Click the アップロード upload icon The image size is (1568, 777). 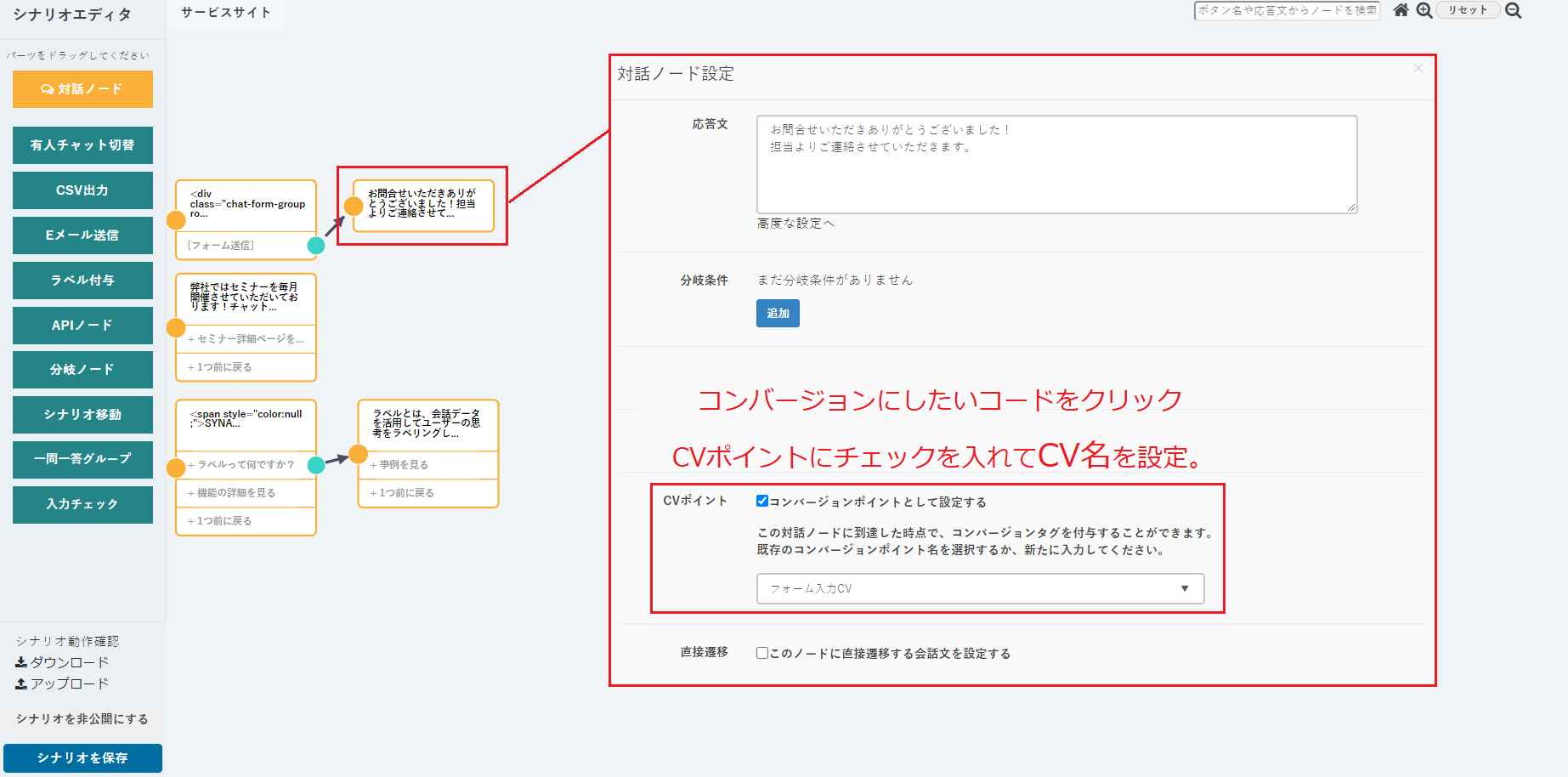[21, 683]
